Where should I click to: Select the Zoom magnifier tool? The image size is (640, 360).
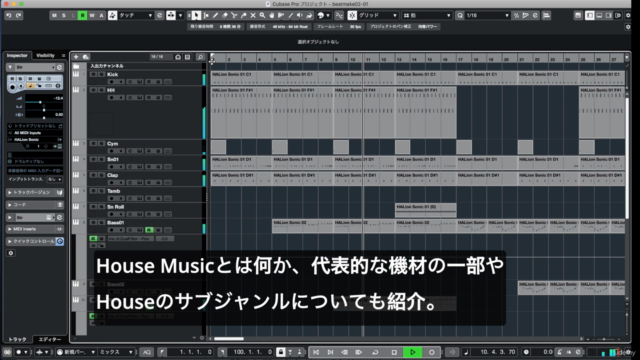(x=262, y=16)
